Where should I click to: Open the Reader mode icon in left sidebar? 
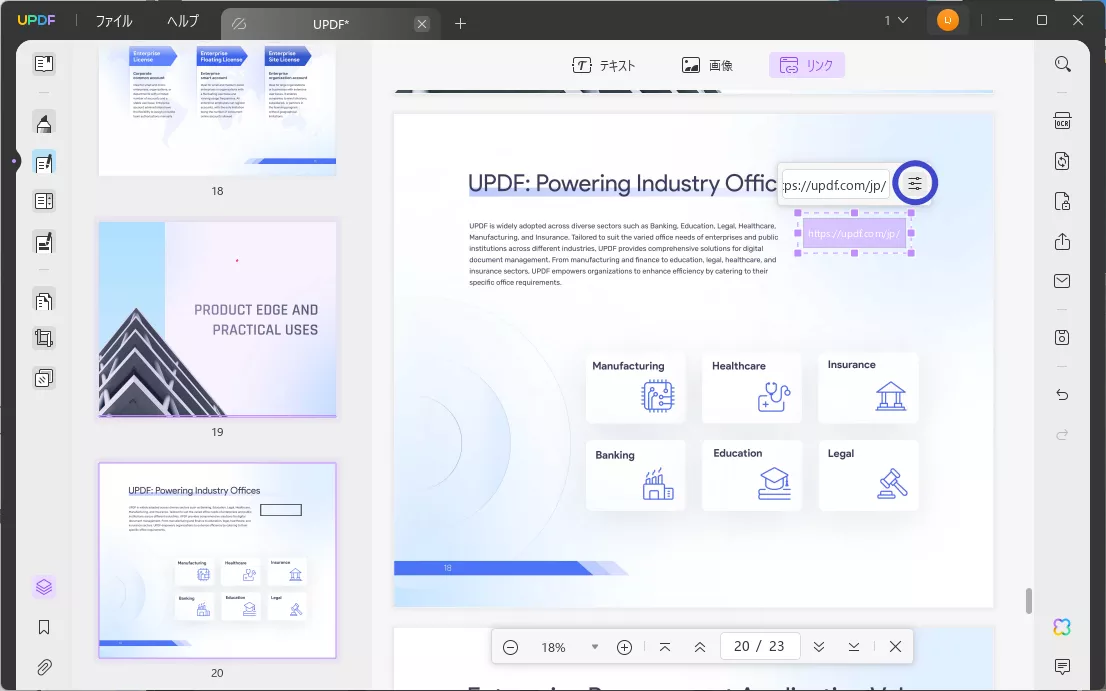[44, 63]
